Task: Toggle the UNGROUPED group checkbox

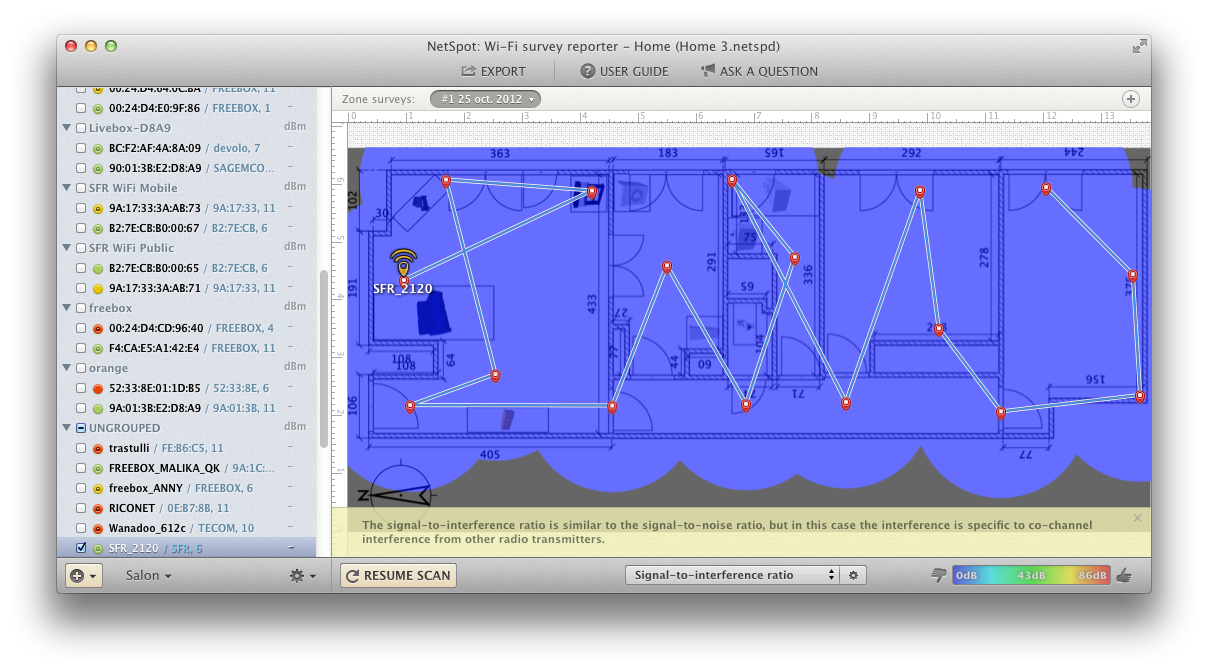Action: pyautogui.click(x=81, y=428)
